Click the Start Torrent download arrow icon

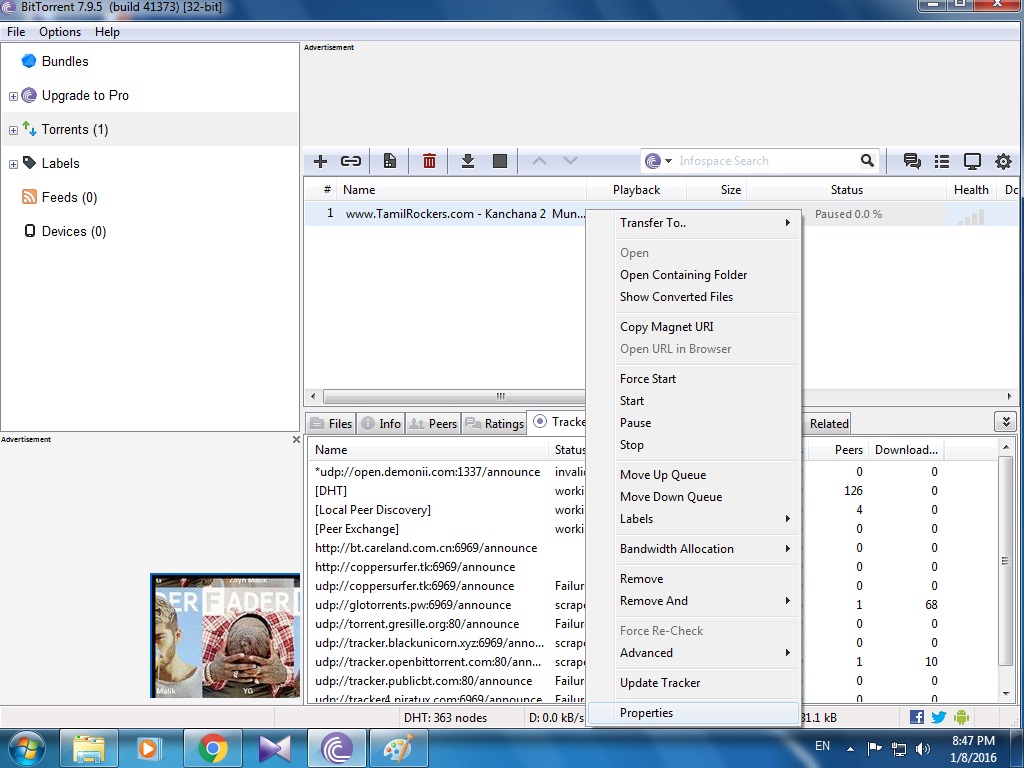point(468,161)
